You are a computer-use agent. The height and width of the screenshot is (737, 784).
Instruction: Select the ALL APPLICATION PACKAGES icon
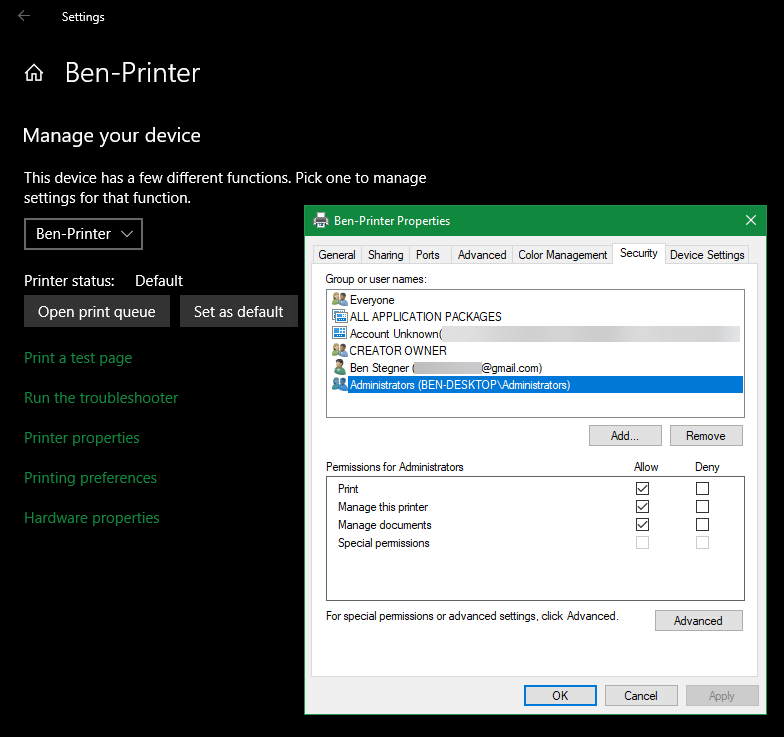click(x=339, y=316)
